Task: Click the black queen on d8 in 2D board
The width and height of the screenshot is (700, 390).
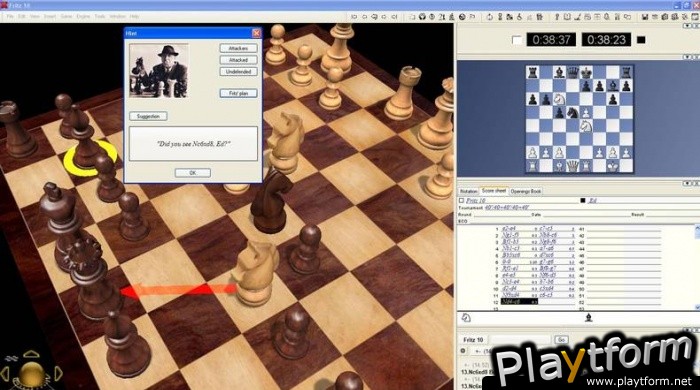Action: pos(572,72)
